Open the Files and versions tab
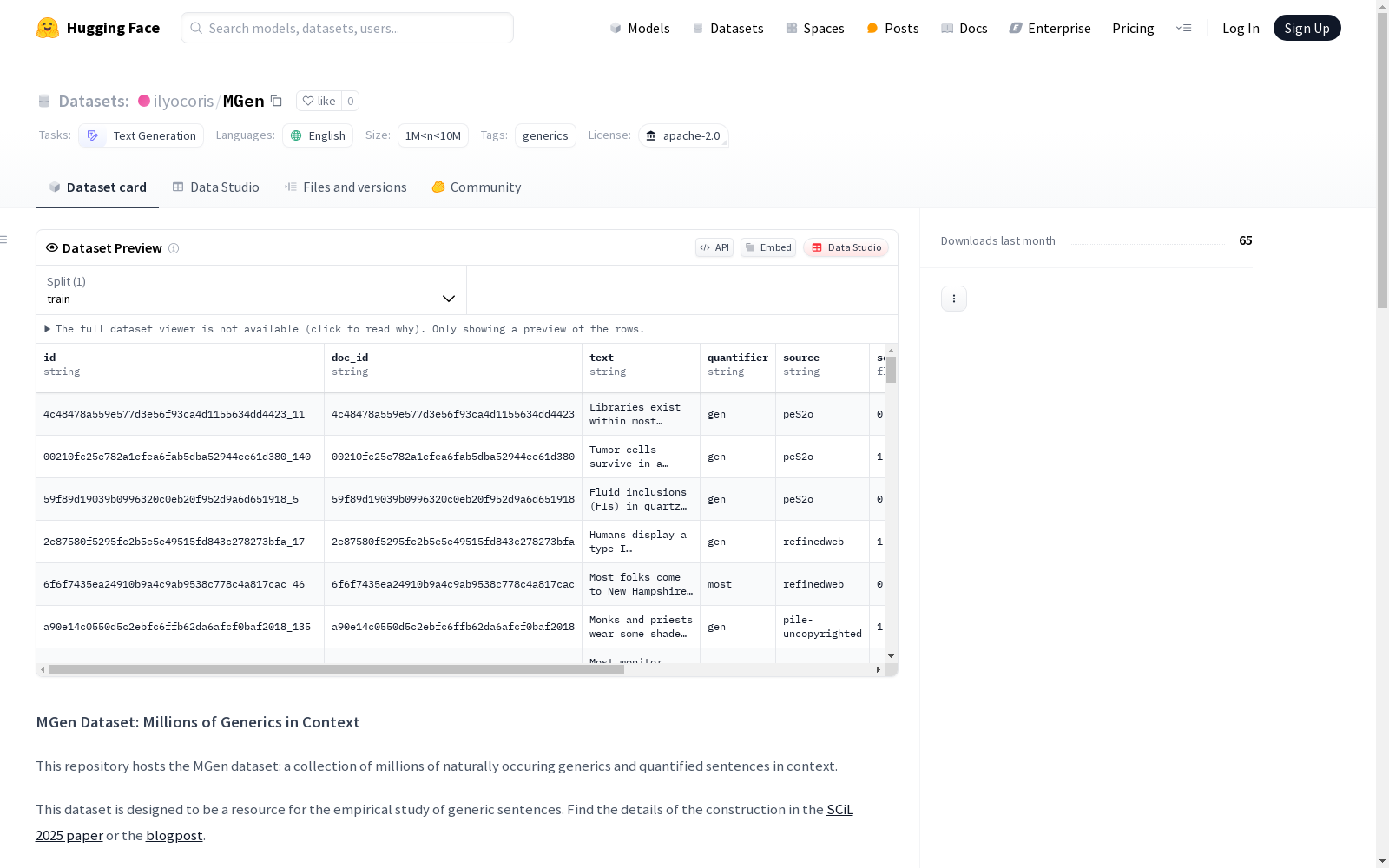This screenshot has height=868, width=1389. pos(346,187)
